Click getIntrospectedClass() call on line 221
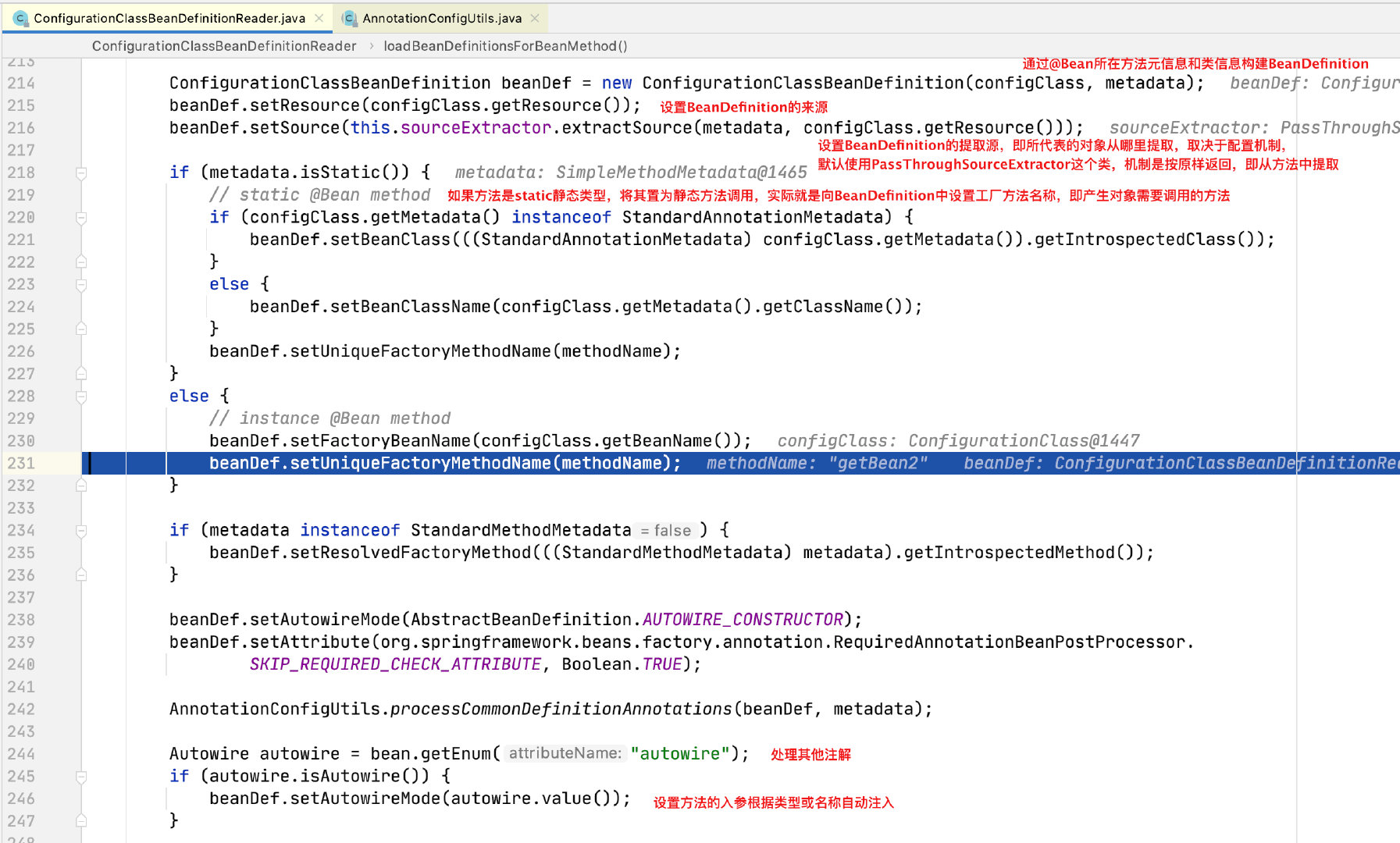 (x=1147, y=240)
